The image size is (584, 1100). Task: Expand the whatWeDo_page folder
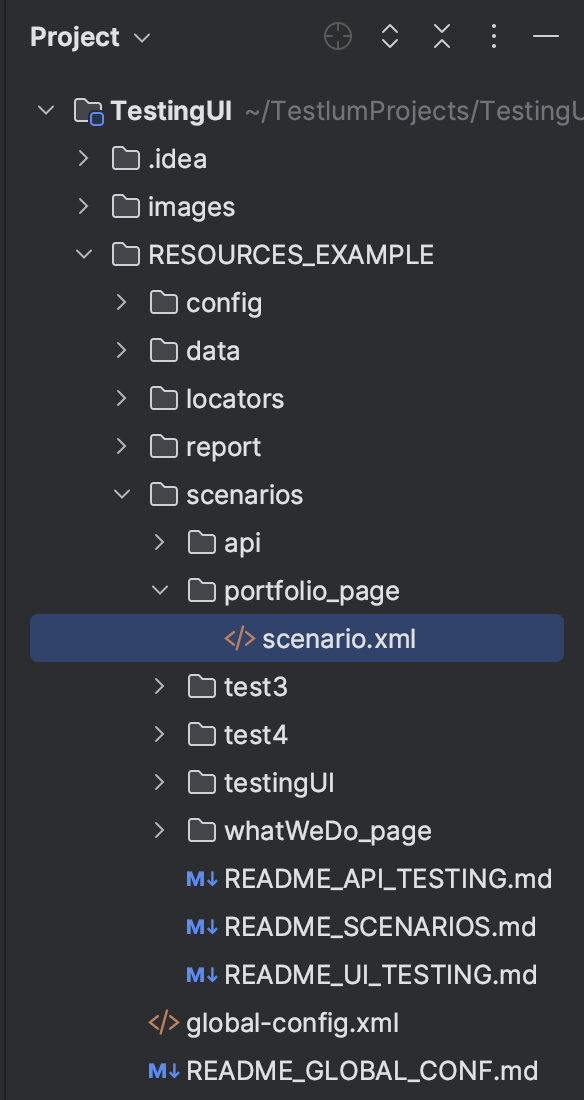click(x=159, y=831)
